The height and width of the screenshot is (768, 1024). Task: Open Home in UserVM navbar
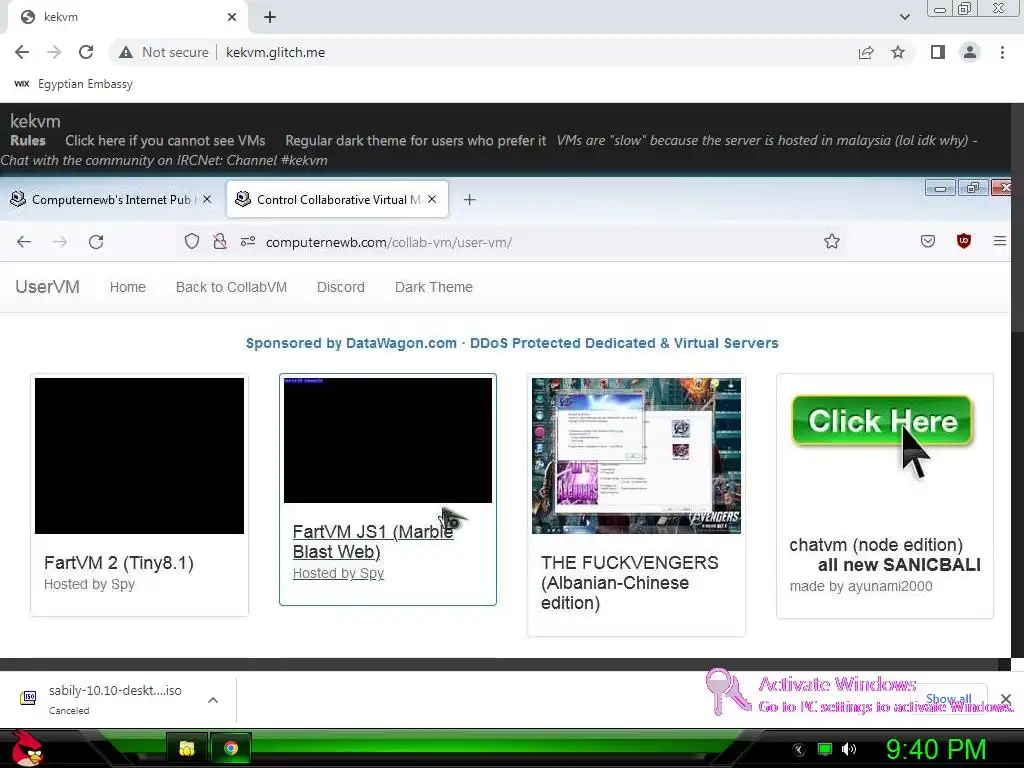pos(127,287)
